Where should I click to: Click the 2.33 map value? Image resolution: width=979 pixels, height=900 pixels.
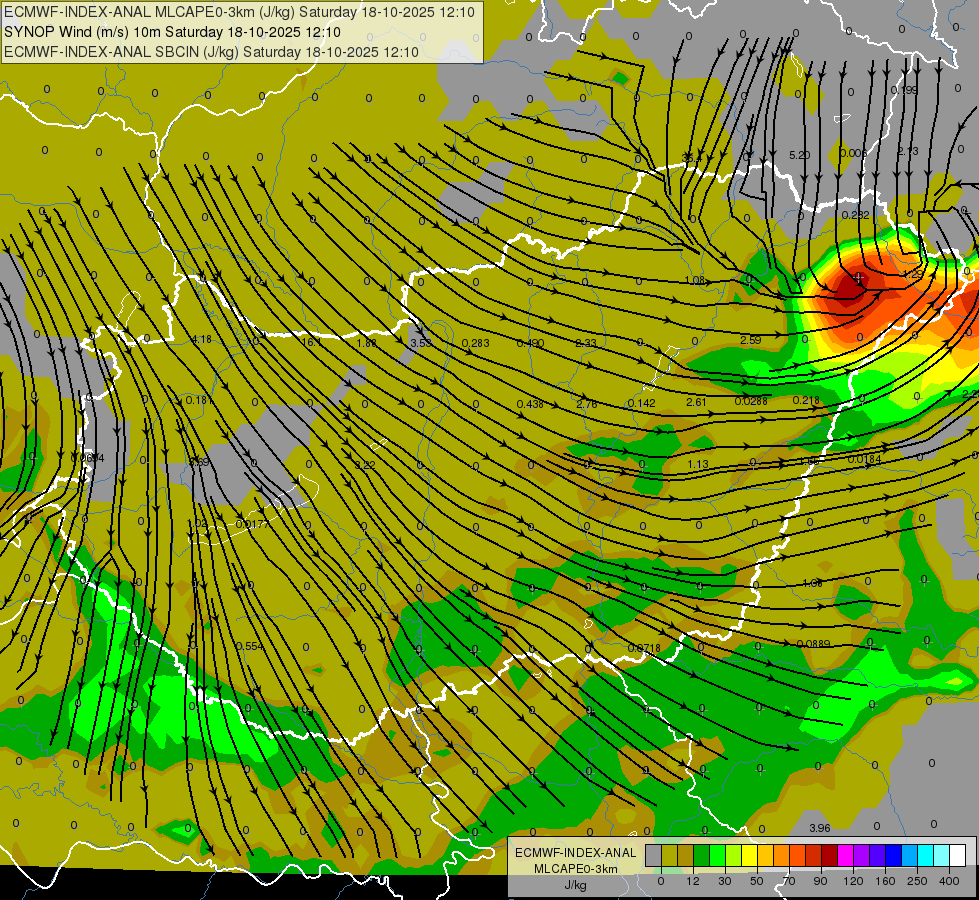586,343
